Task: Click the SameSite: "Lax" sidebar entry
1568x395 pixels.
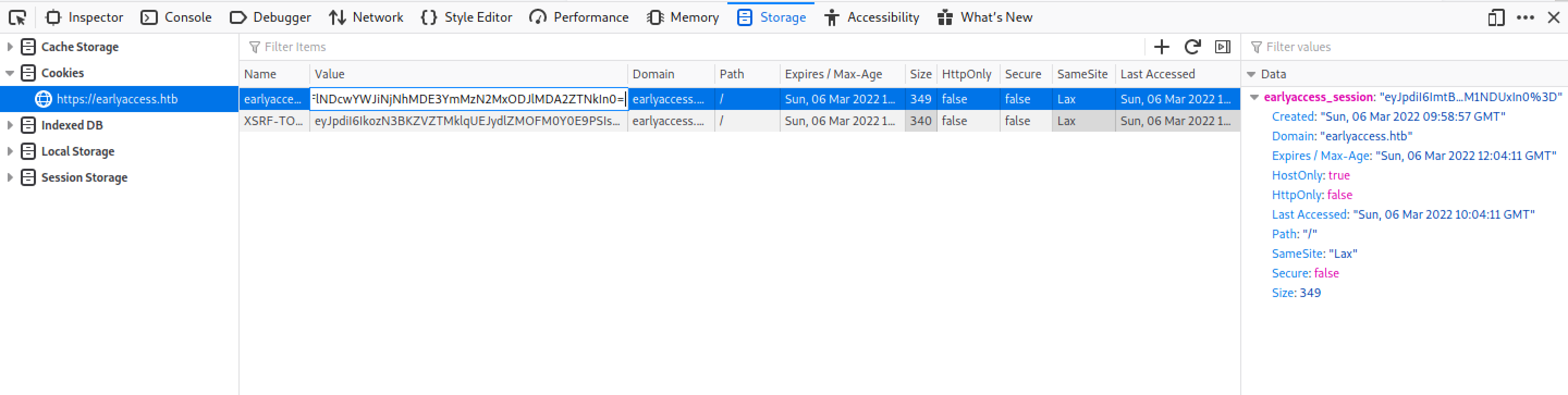Action: [x=1314, y=254]
